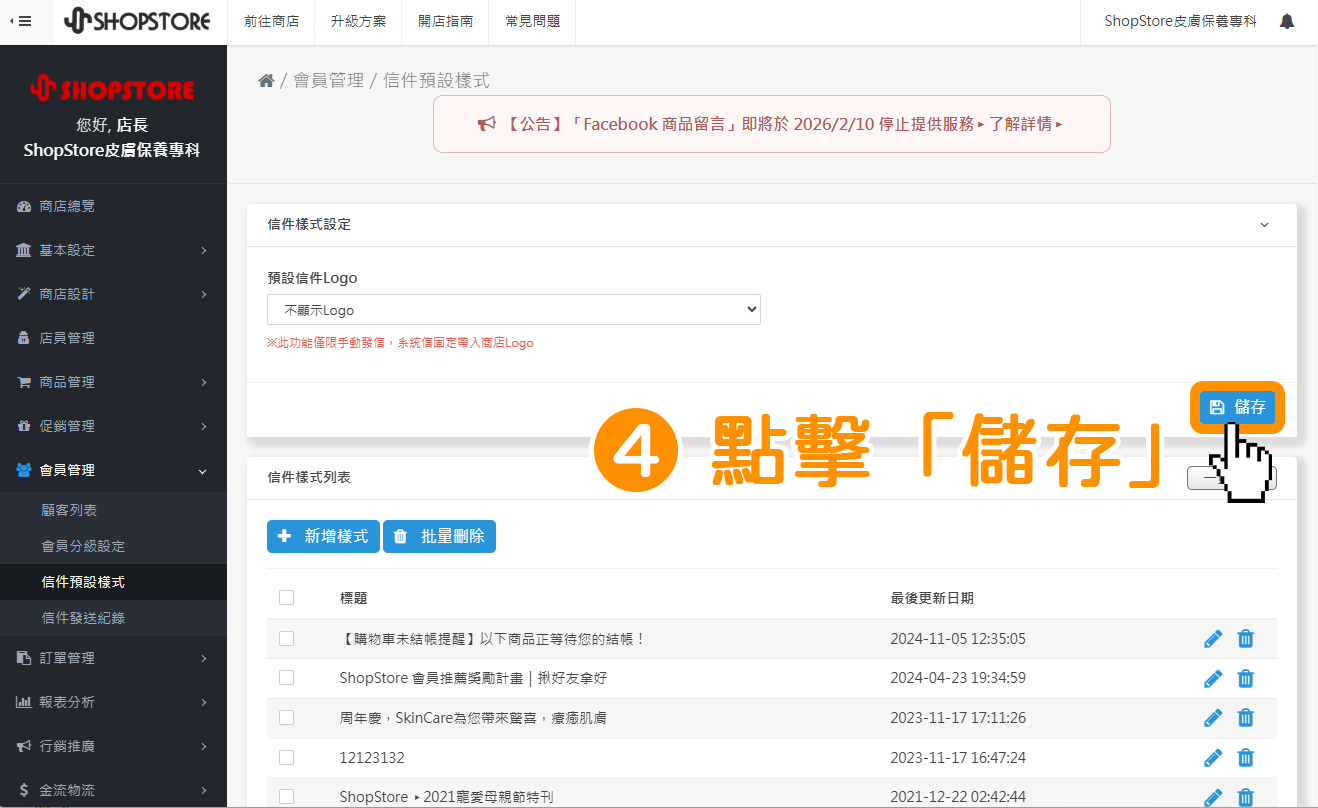Click the home icon in the breadcrumb

(266, 80)
